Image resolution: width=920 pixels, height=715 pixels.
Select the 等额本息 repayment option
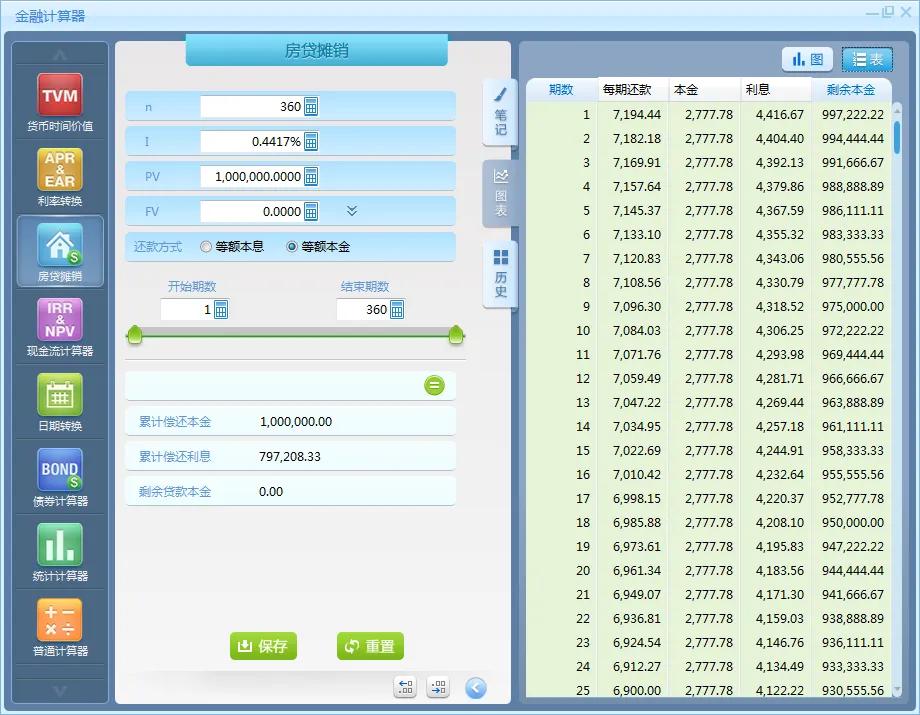point(206,247)
